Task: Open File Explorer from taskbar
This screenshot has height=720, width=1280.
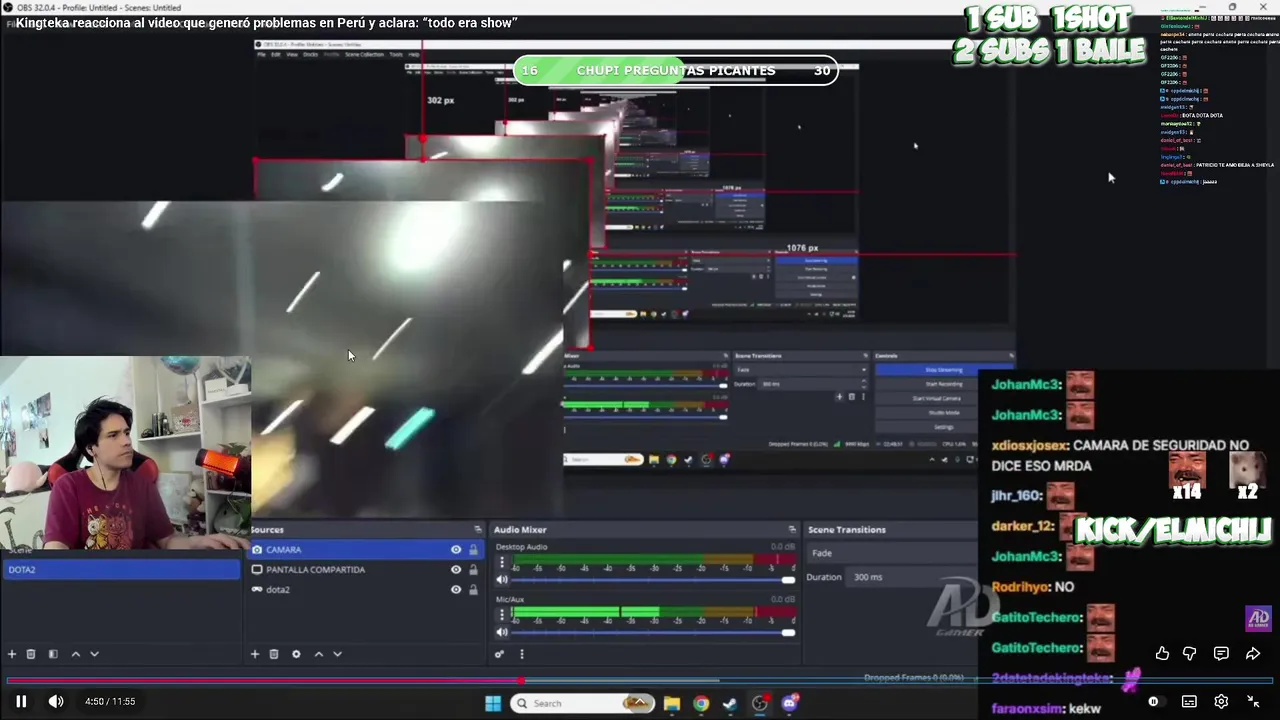Action: click(x=672, y=703)
